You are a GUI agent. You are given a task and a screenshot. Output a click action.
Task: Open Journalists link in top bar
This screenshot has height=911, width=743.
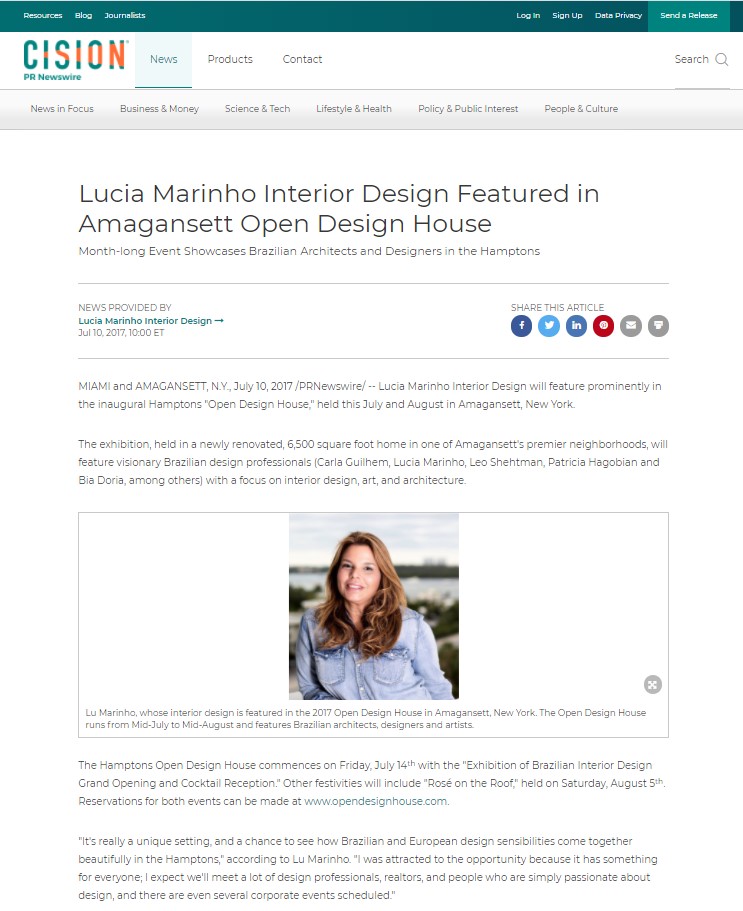point(125,16)
